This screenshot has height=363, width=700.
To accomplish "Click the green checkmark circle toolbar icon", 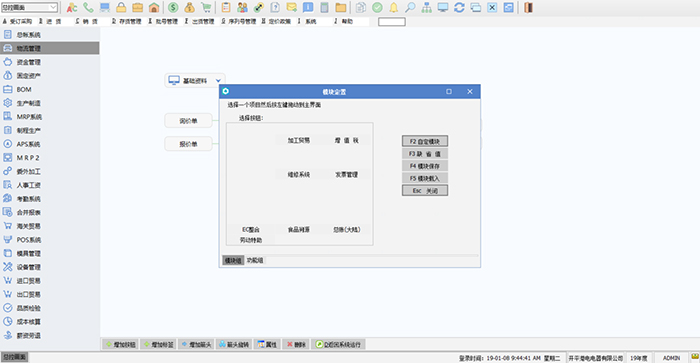I will pos(377,8).
